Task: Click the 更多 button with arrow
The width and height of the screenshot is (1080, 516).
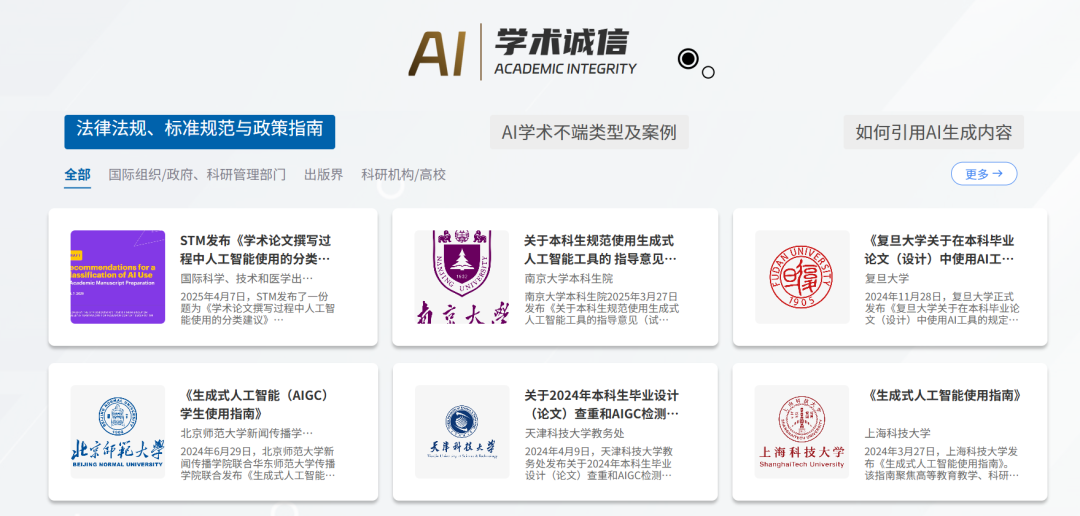Action: tap(983, 174)
